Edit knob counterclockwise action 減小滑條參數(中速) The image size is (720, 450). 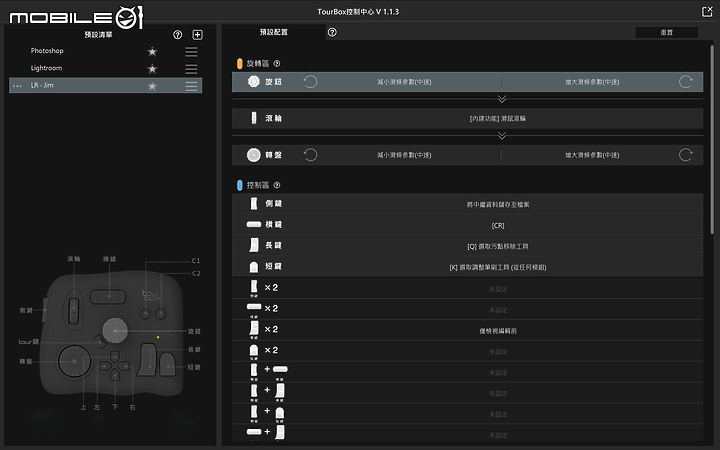click(404, 82)
